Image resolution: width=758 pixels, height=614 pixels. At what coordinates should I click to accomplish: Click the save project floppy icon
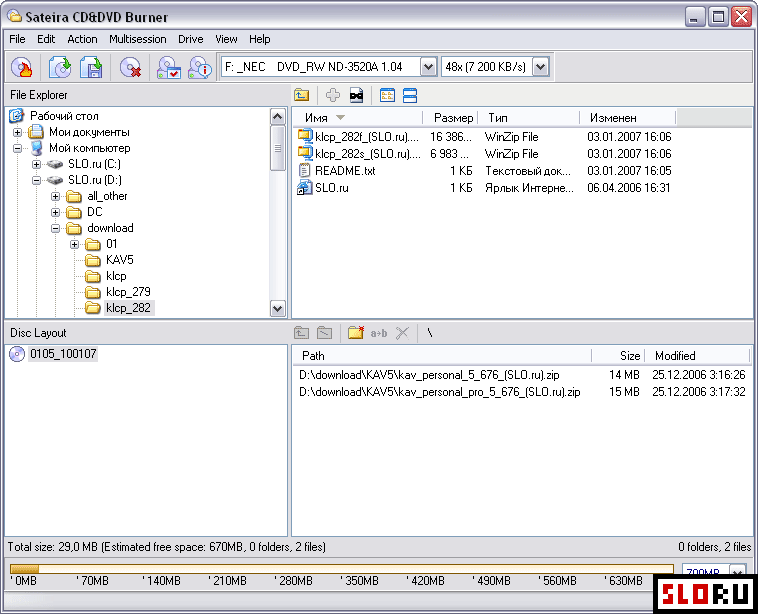(x=91, y=67)
